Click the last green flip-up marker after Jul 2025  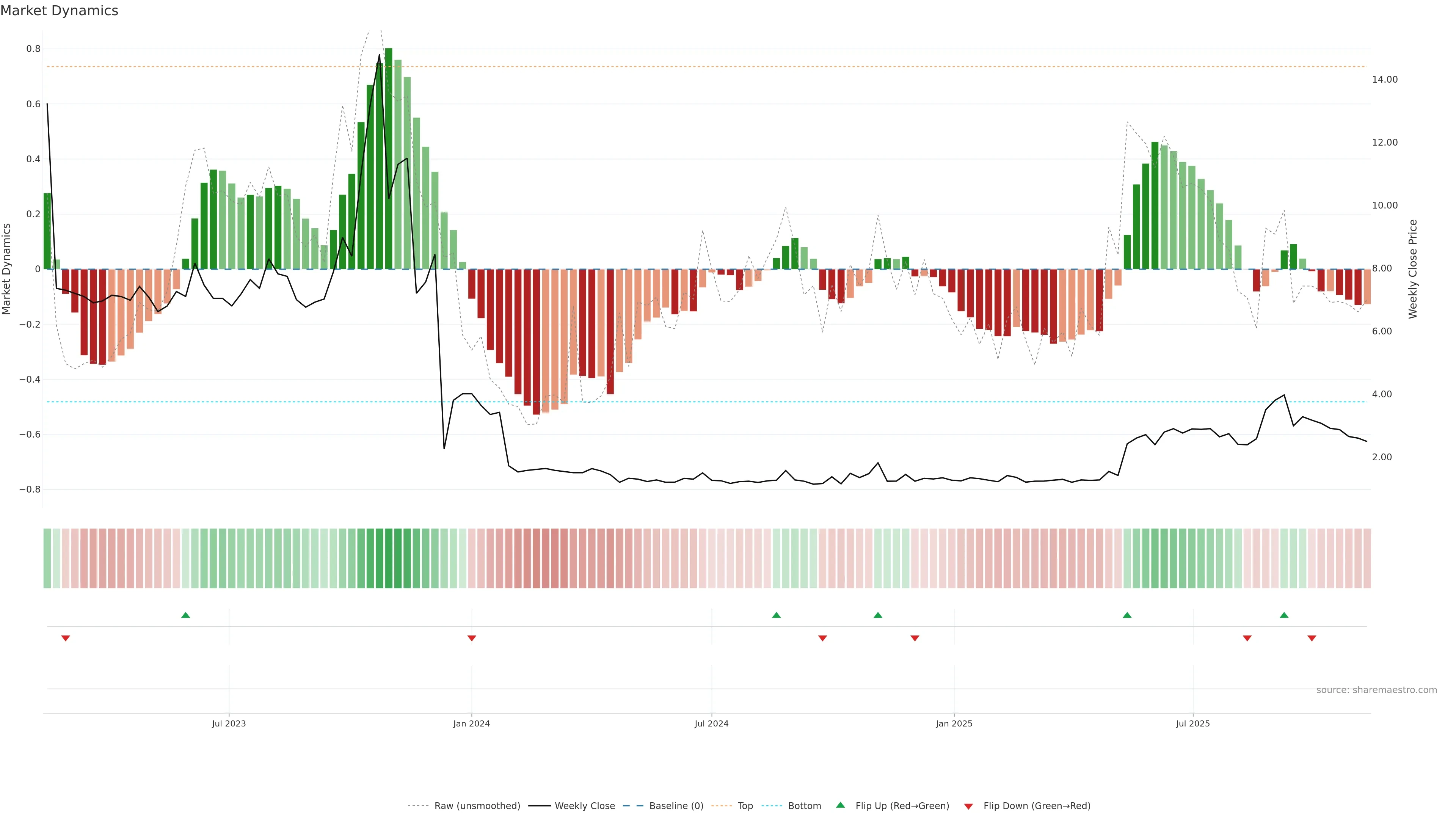(x=1284, y=615)
